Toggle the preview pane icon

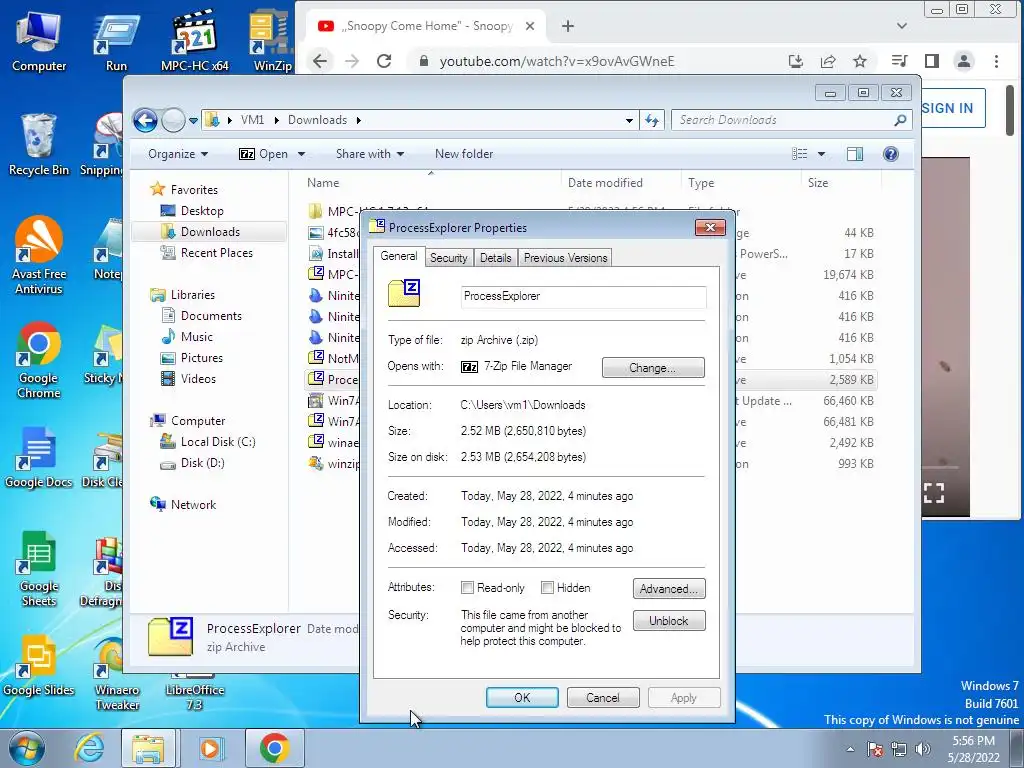[x=855, y=154]
